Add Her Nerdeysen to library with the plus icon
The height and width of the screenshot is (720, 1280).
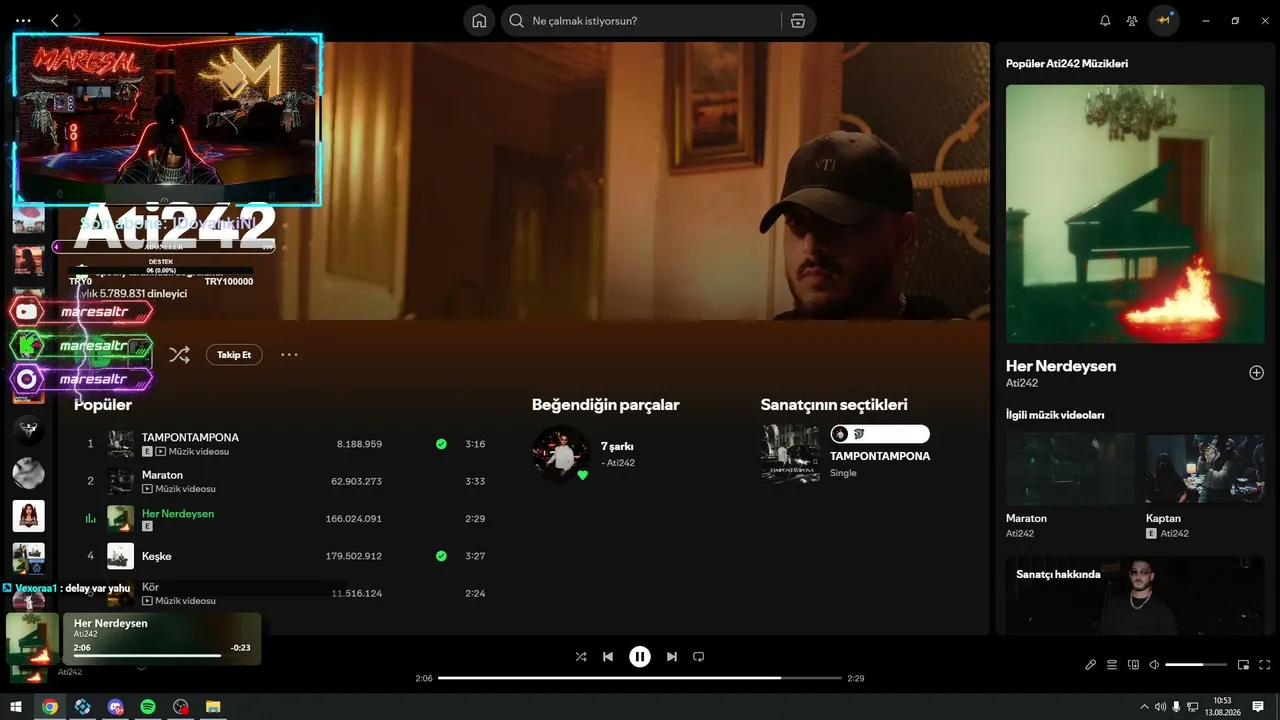pyautogui.click(x=1256, y=373)
